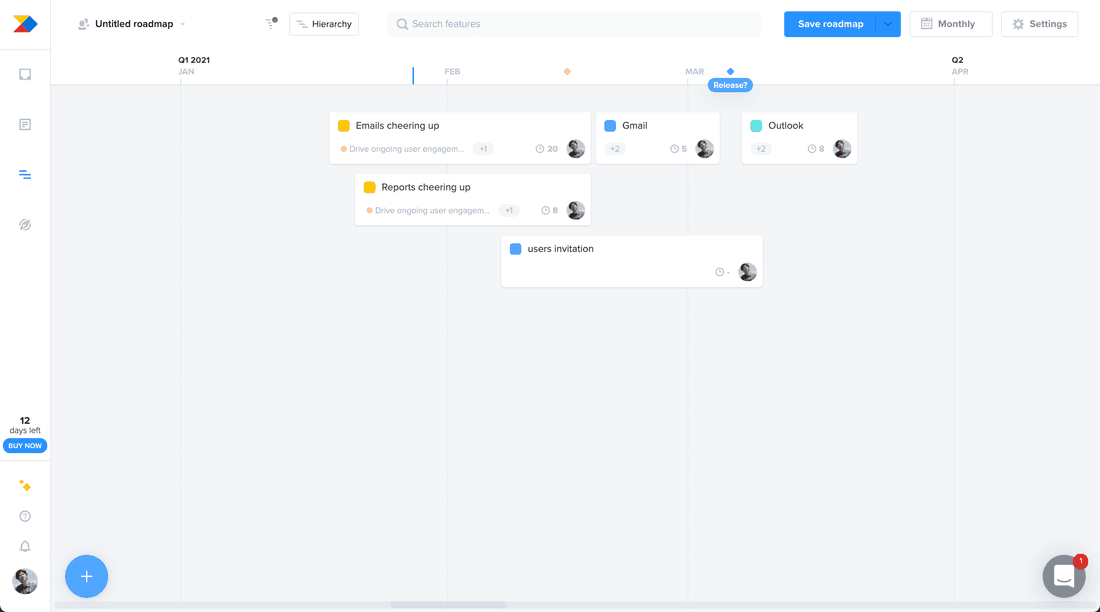
Task: Click the help question mark icon
Action: pos(24,516)
